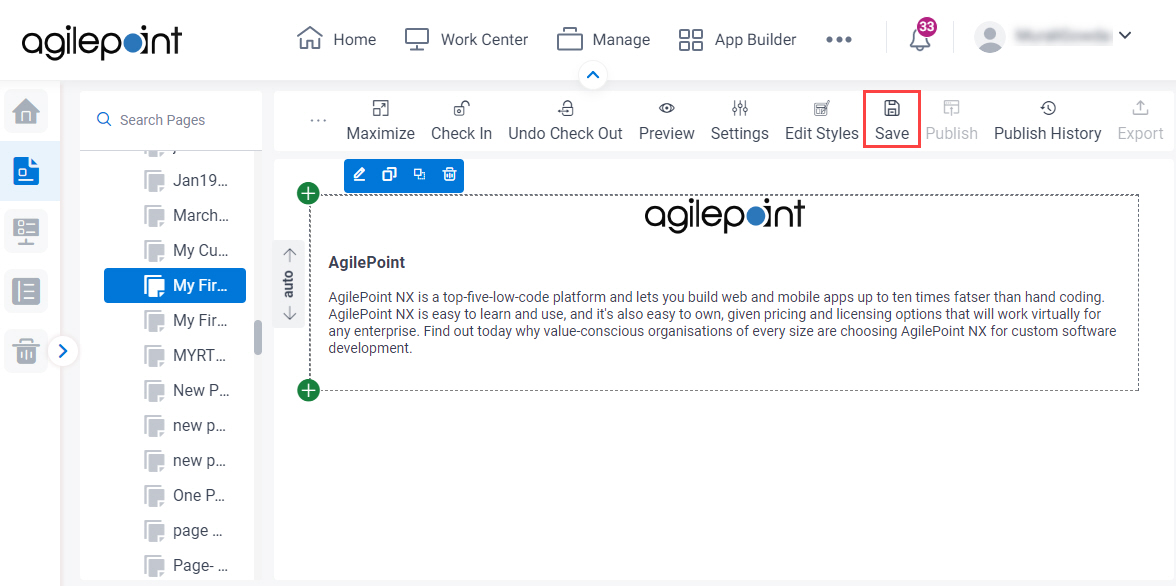Select the AgilePoint logo image in canvas
Viewport: 1176px width, 586px height.
[x=724, y=216]
